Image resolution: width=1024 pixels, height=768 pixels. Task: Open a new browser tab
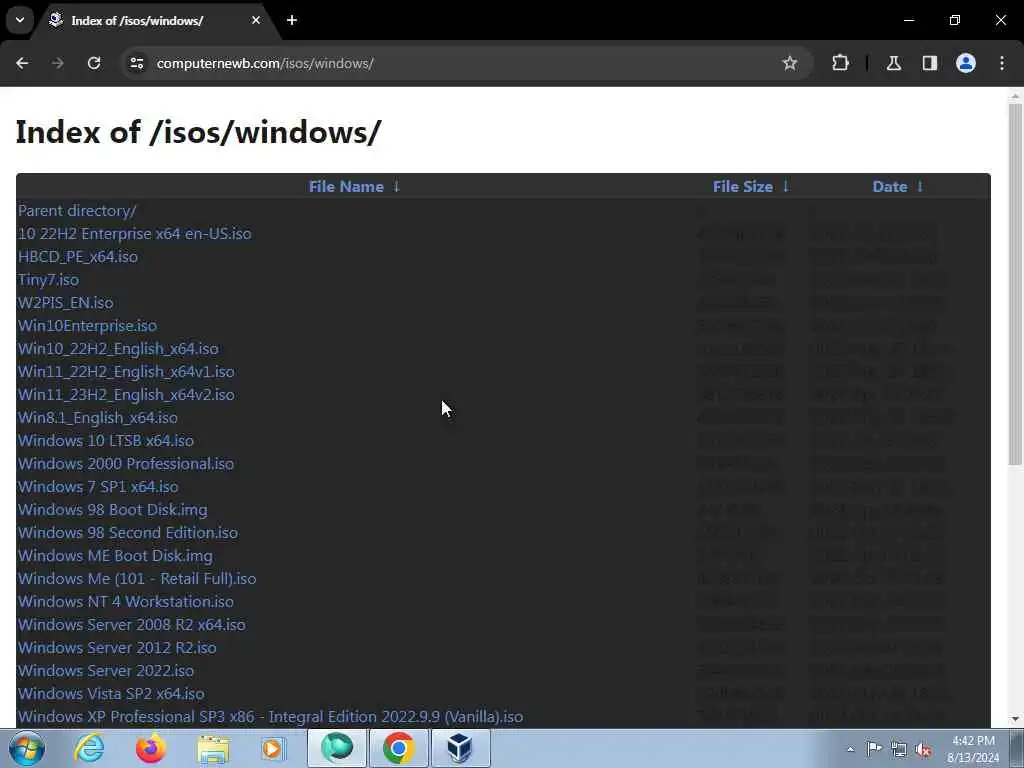tap(292, 20)
